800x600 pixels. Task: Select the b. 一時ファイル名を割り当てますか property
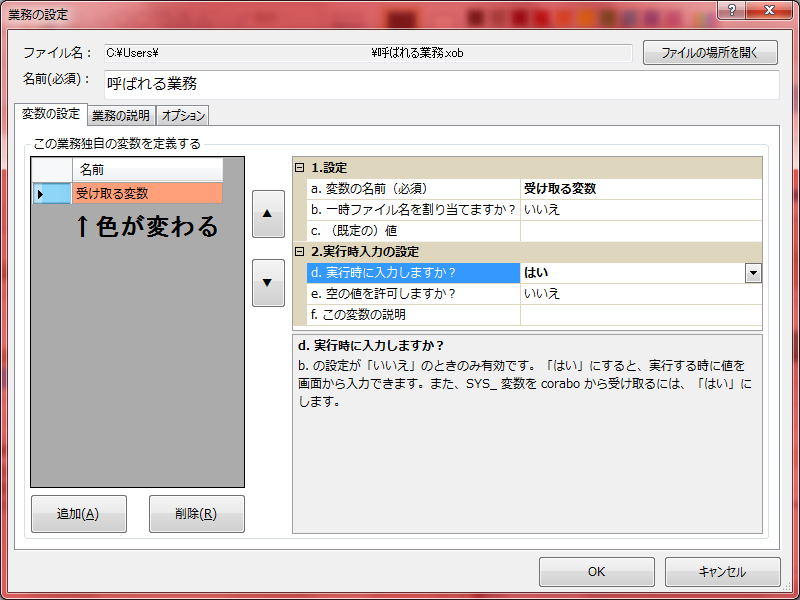click(413, 210)
